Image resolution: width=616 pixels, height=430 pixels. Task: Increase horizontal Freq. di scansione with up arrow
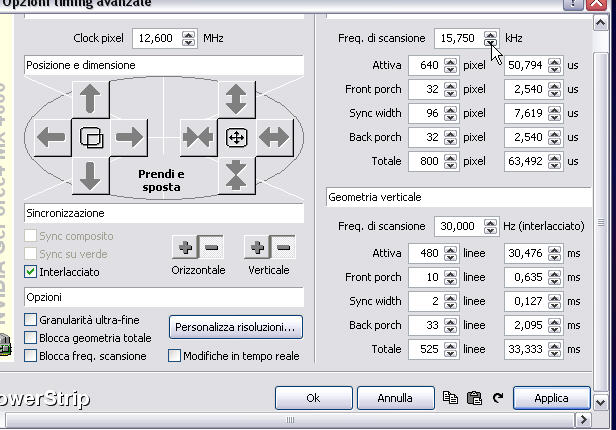point(490,34)
